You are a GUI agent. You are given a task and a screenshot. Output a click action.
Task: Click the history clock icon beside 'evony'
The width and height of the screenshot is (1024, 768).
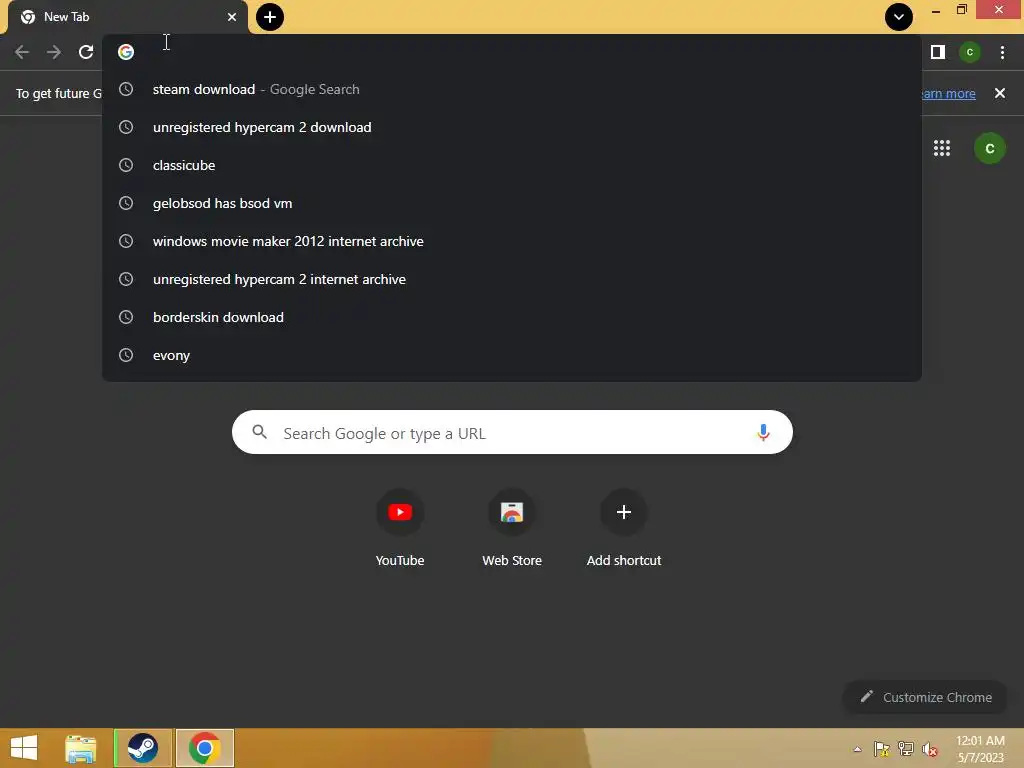tap(126, 355)
